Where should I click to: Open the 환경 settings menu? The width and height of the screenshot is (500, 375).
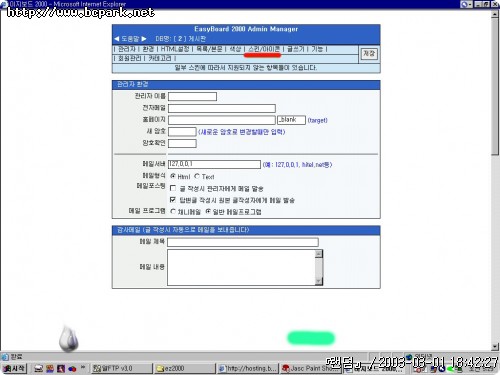148,49
